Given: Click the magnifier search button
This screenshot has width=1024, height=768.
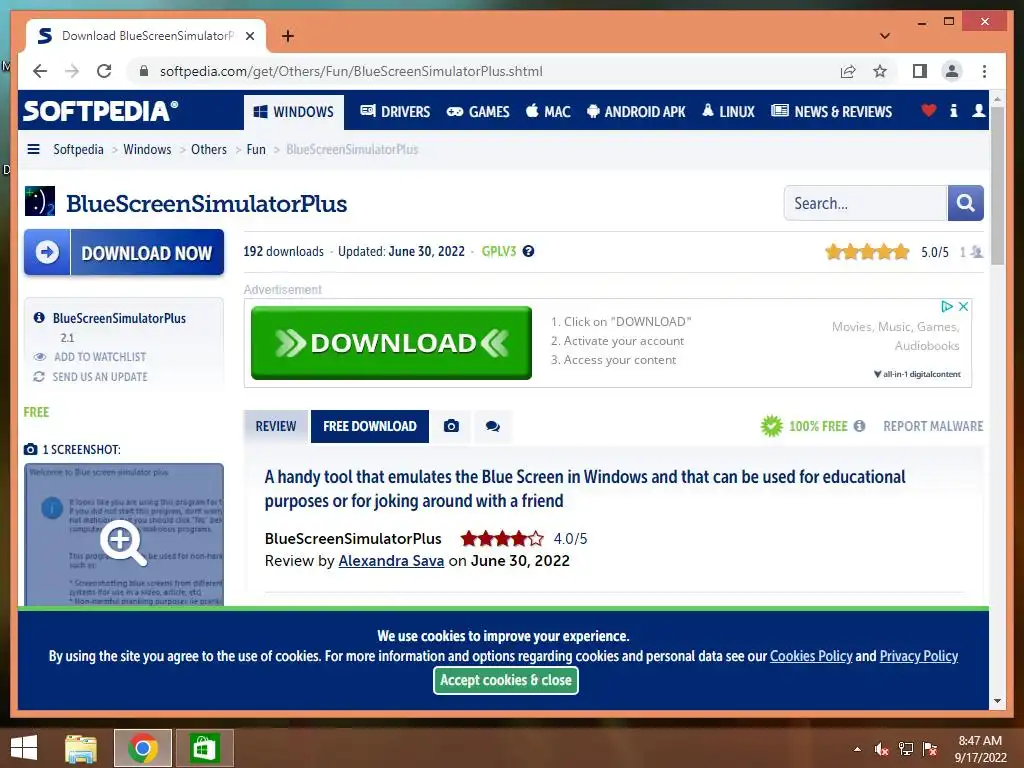Looking at the screenshot, I should pos(965,203).
